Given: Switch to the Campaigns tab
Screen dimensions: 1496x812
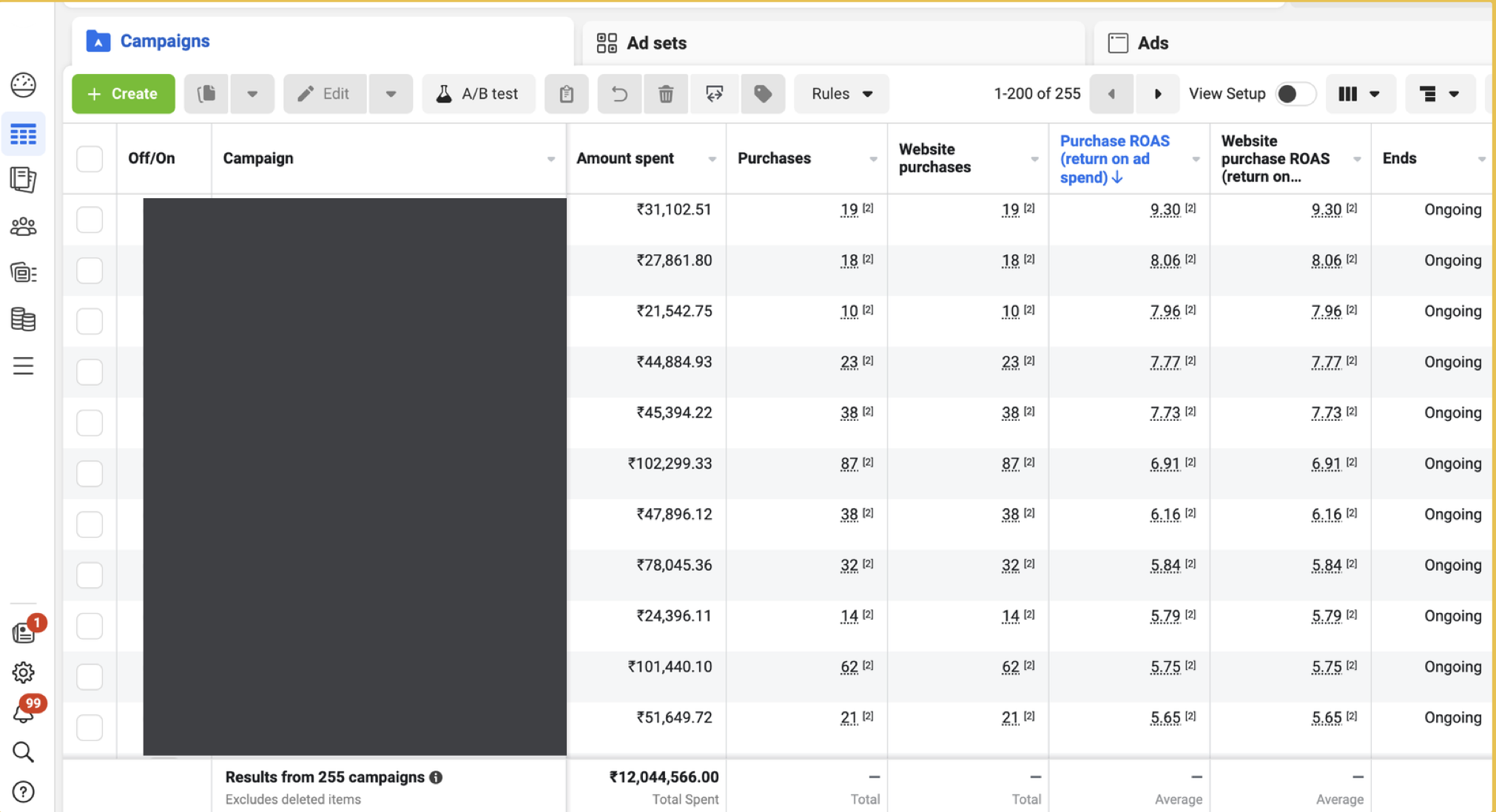Looking at the screenshot, I should [x=323, y=41].
